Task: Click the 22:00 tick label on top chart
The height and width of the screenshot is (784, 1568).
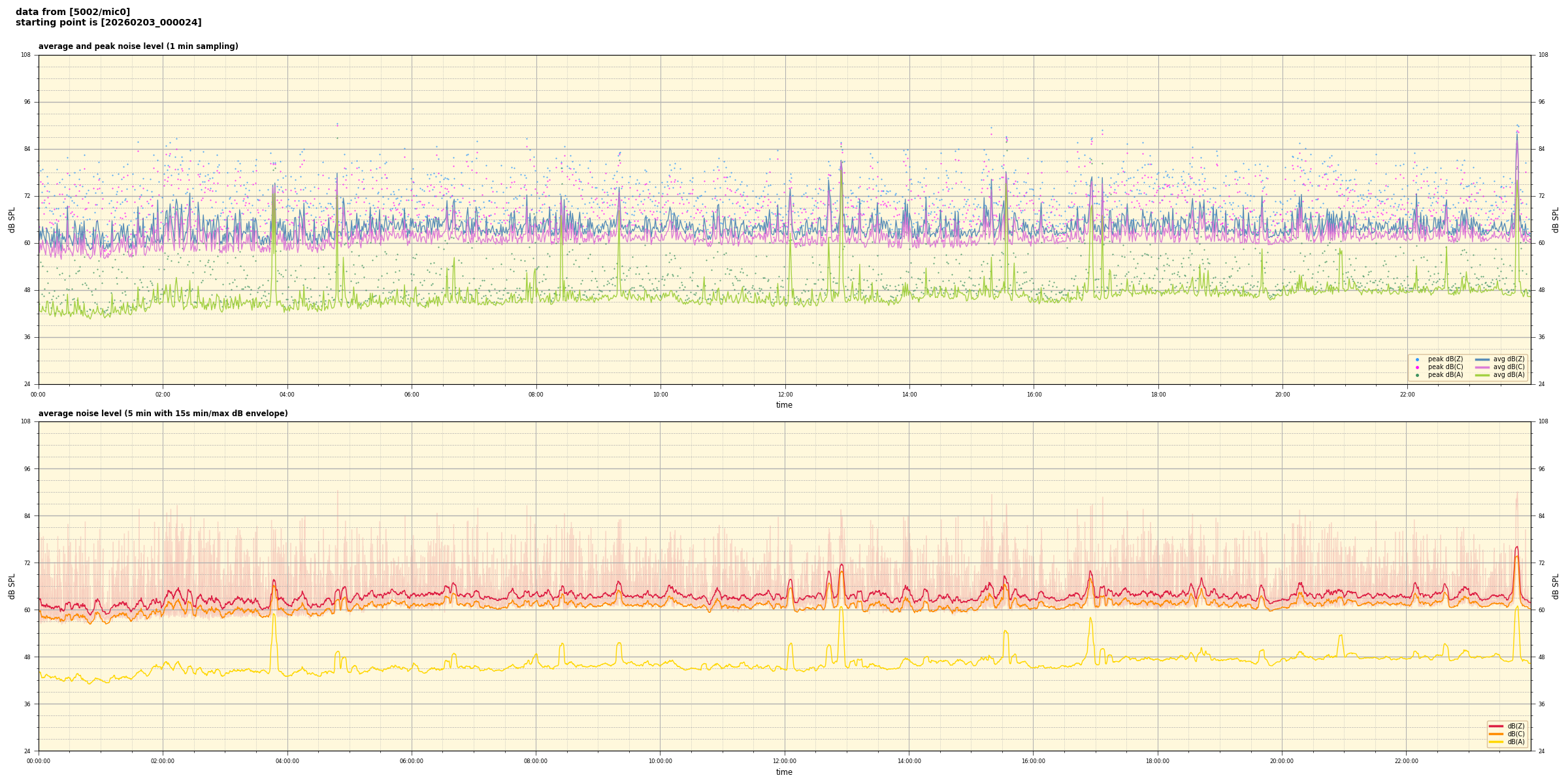Action: pyautogui.click(x=1407, y=395)
